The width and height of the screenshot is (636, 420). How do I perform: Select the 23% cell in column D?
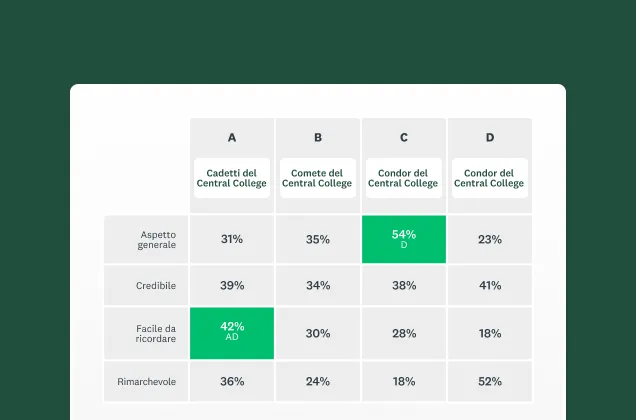click(x=489, y=240)
